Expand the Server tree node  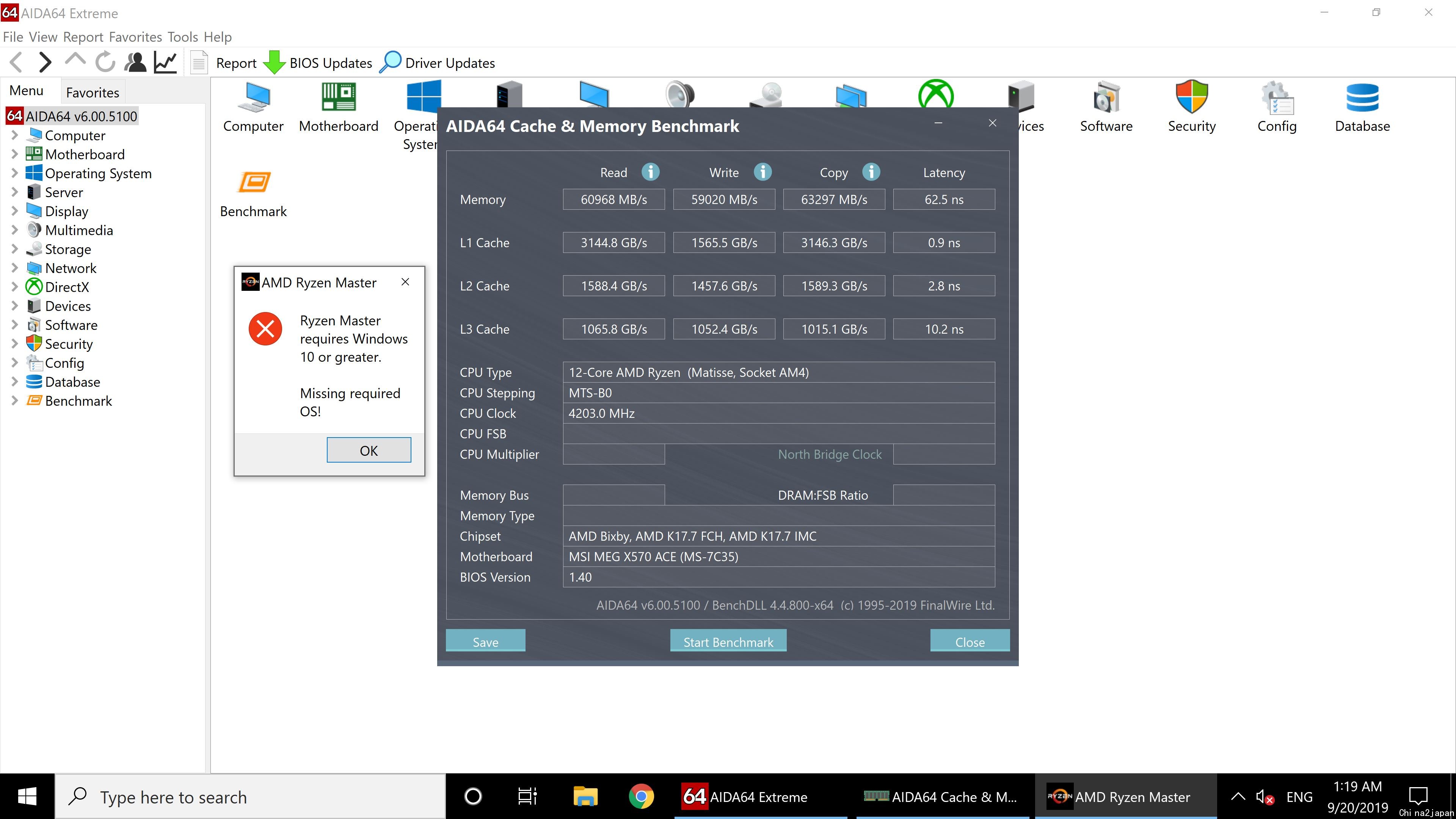[x=15, y=192]
